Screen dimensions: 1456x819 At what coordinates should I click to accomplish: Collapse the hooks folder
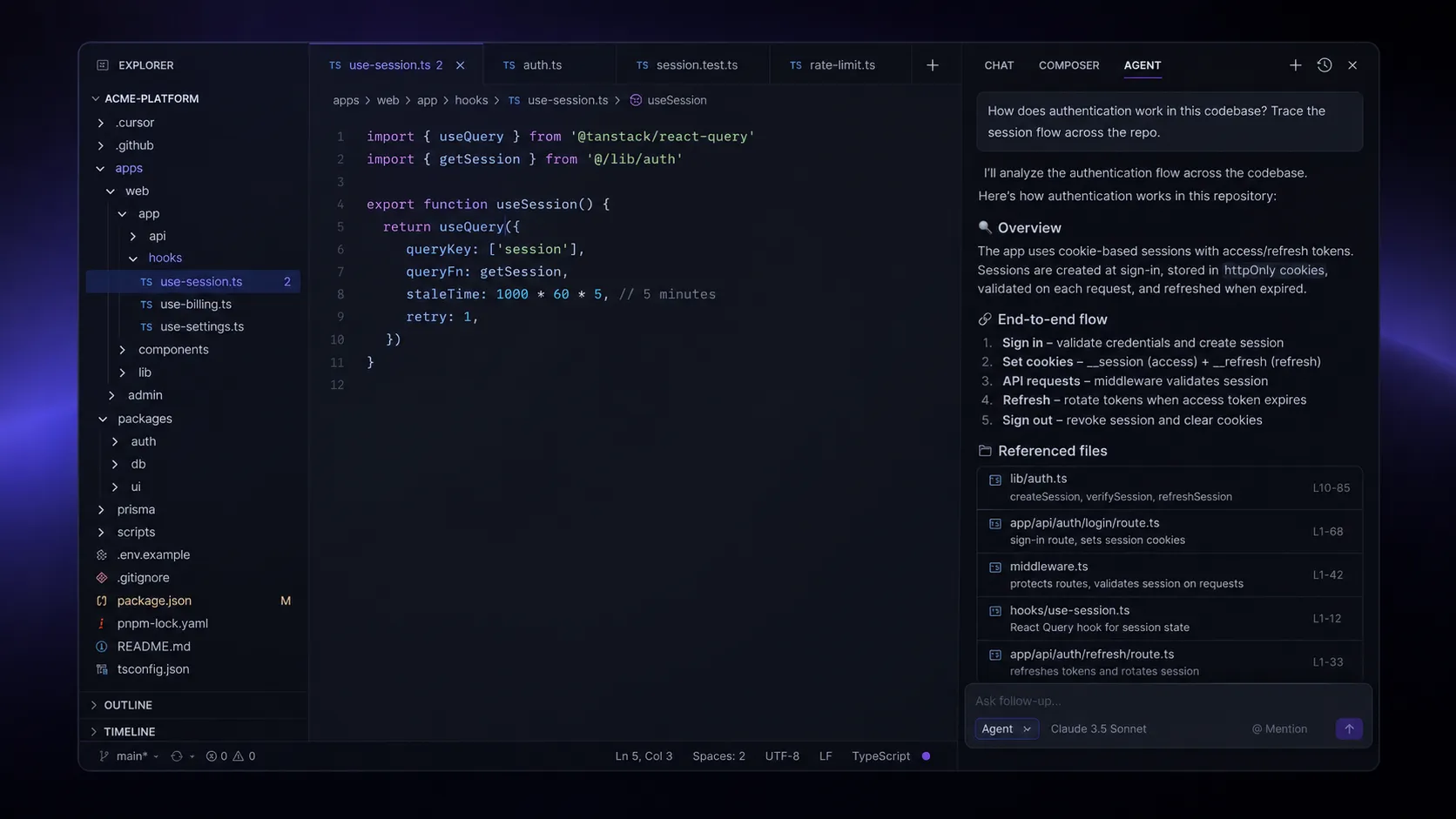[x=133, y=258]
